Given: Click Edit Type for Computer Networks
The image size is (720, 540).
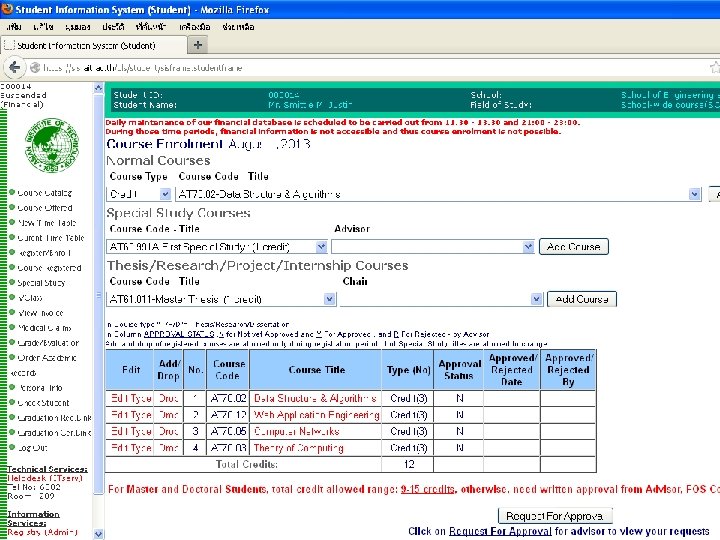Looking at the screenshot, I should (x=131, y=431).
